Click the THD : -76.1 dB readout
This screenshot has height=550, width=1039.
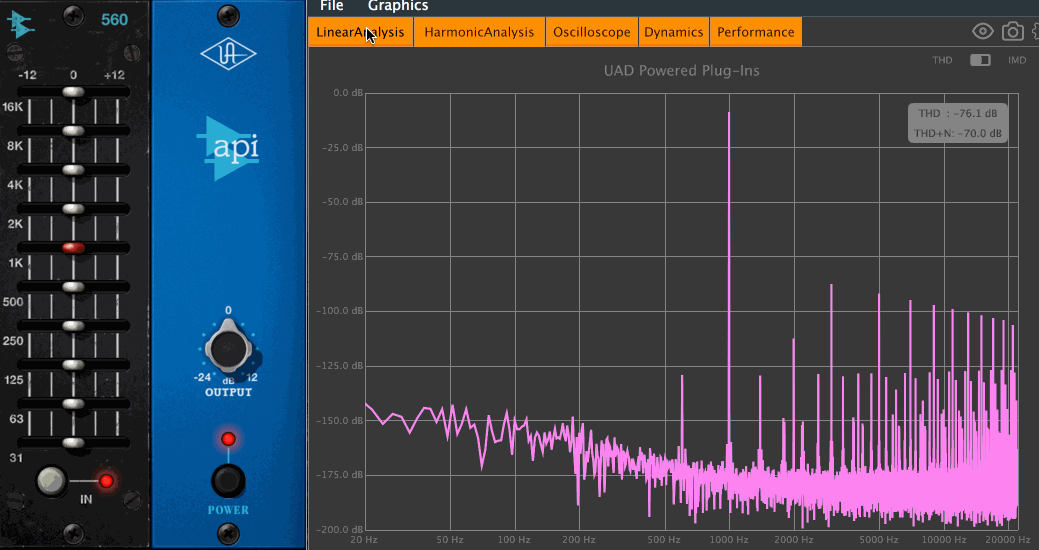pos(957,113)
